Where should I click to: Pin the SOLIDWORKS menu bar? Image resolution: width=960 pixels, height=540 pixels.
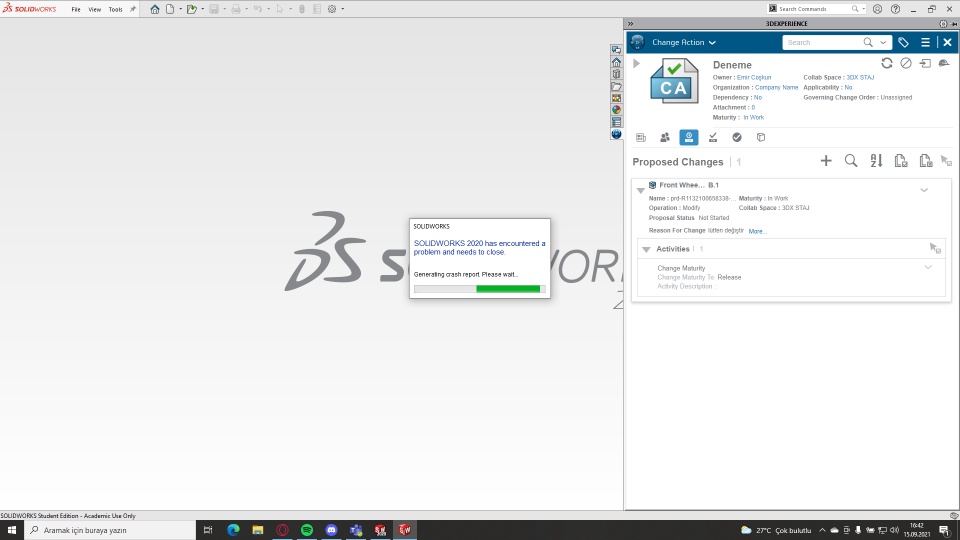[133, 9]
